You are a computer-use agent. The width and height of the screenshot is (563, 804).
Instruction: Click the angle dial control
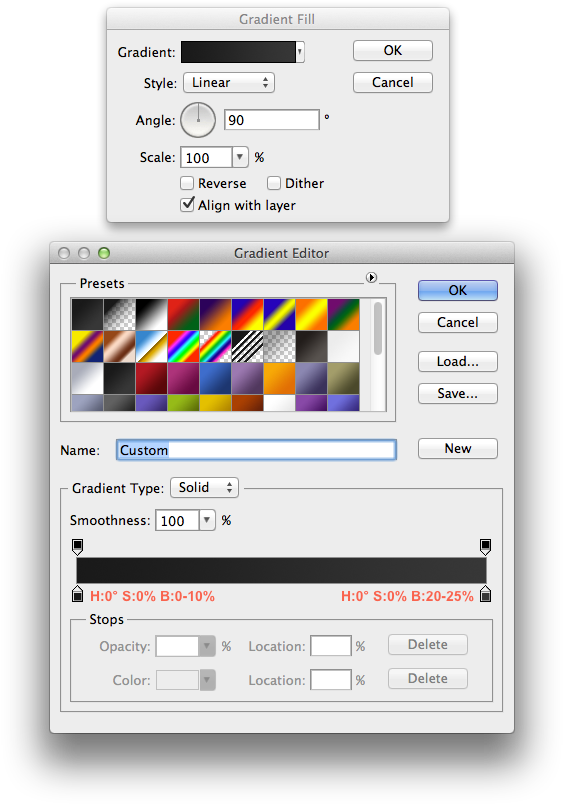tap(198, 120)
